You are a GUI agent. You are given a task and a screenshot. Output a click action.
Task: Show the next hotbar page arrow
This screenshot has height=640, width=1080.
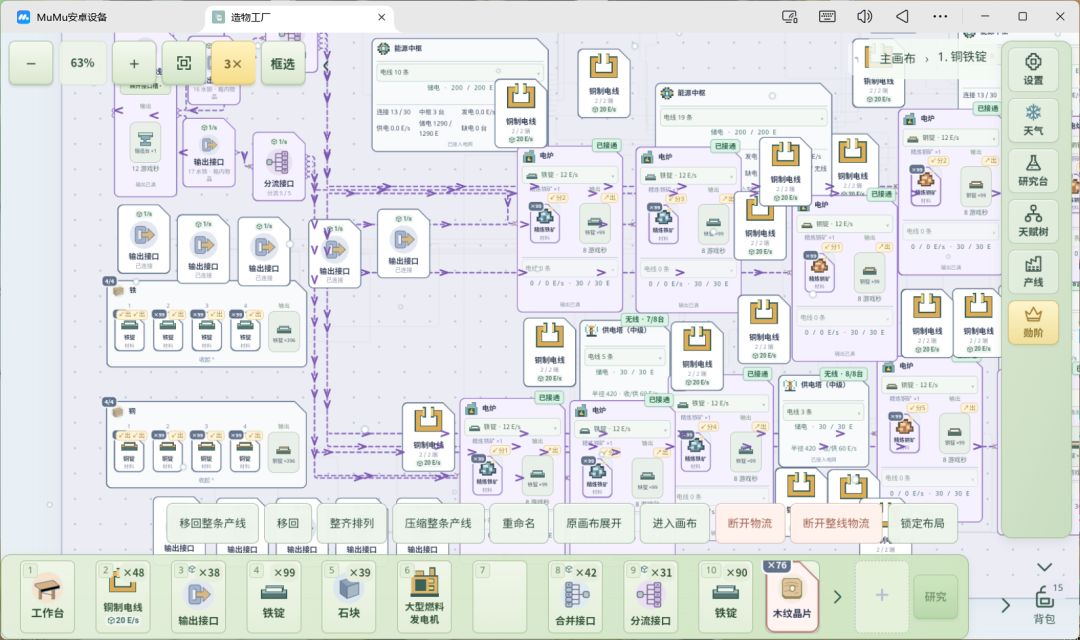tap(838, 597)
